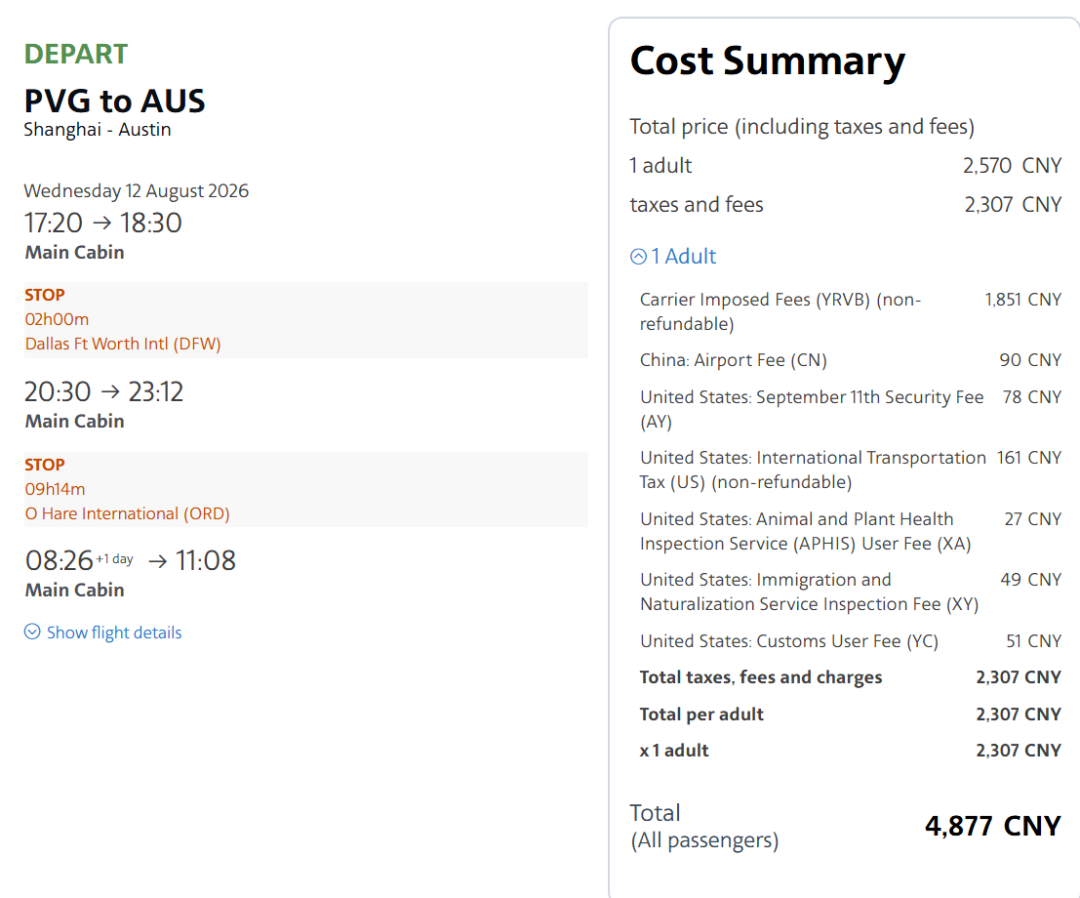Click the China Airport Fee (CN) line

(x=733, y=360)
